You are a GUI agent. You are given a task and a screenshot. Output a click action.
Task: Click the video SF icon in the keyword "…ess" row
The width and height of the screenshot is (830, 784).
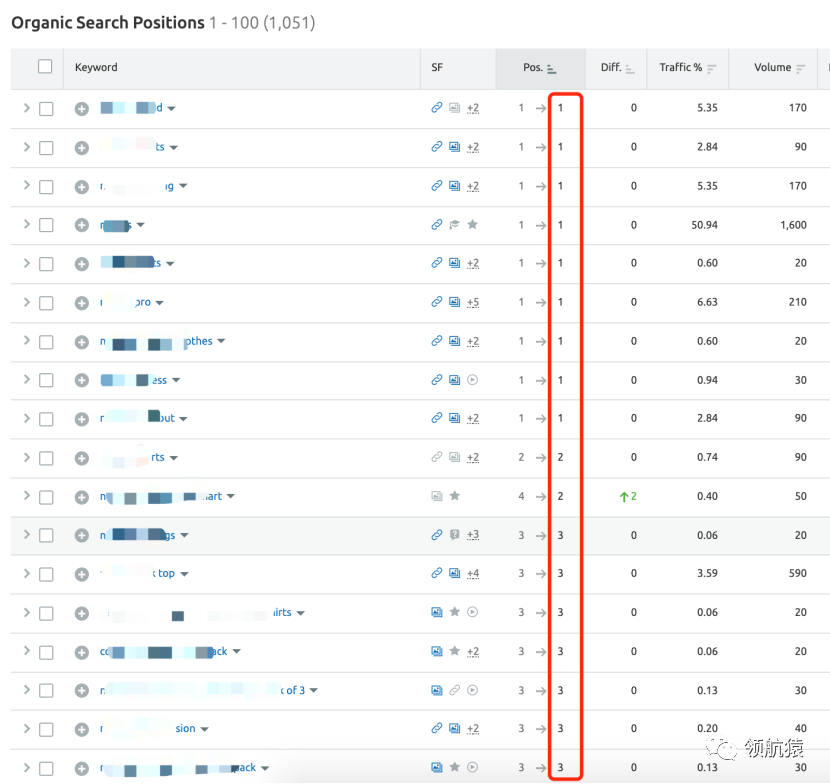point(472,380)
